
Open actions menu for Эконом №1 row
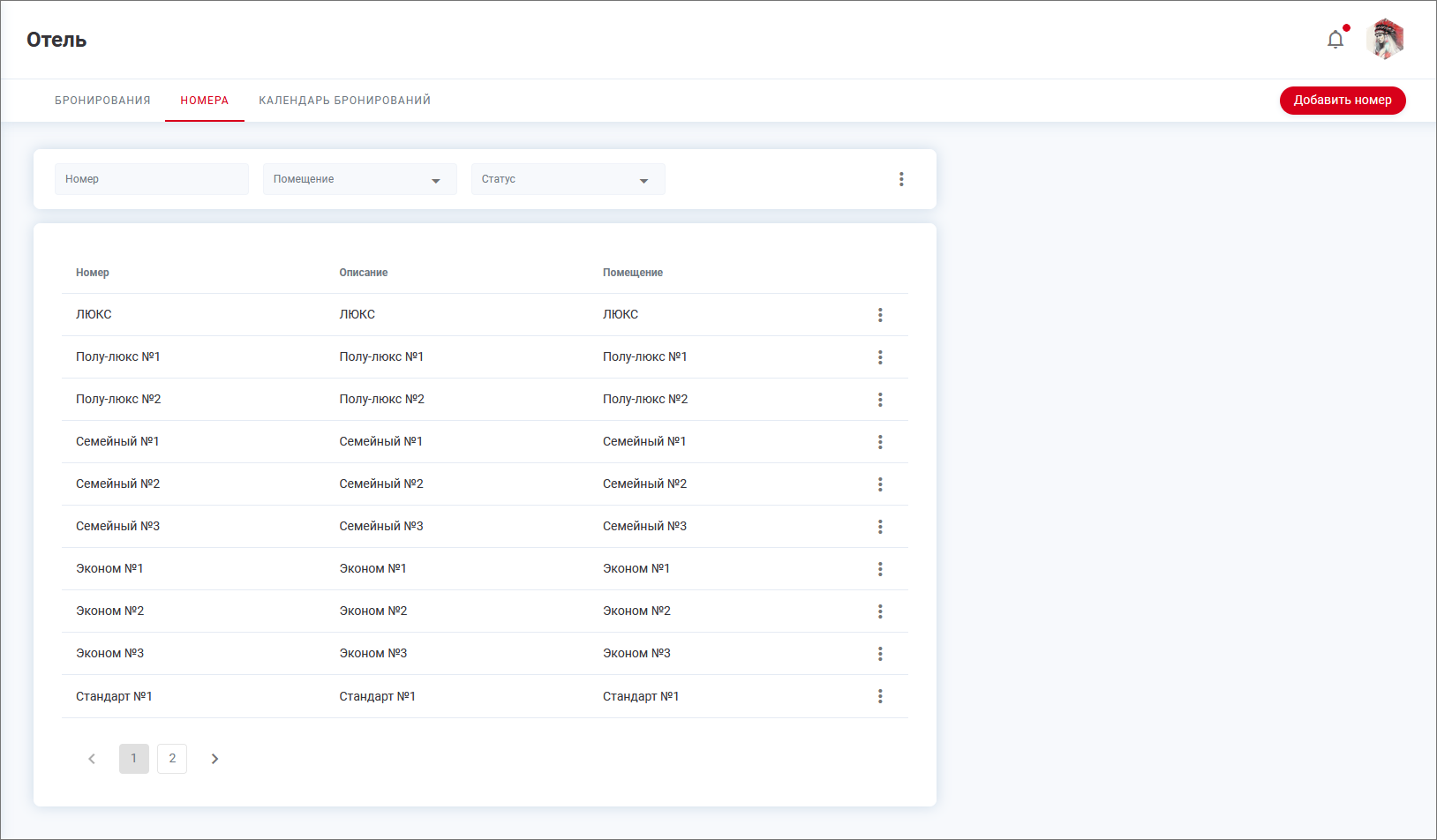[x=880, y=569]
